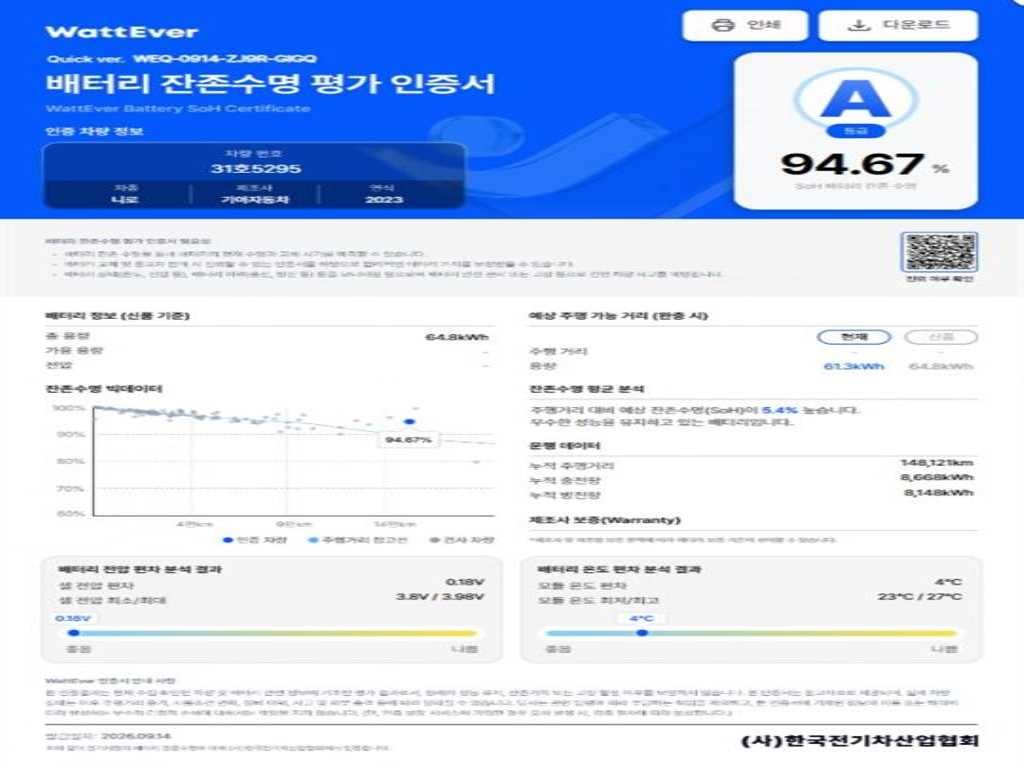
Task: Click the module temperature range 23°C / 27°C
Action: pos(920,596)
